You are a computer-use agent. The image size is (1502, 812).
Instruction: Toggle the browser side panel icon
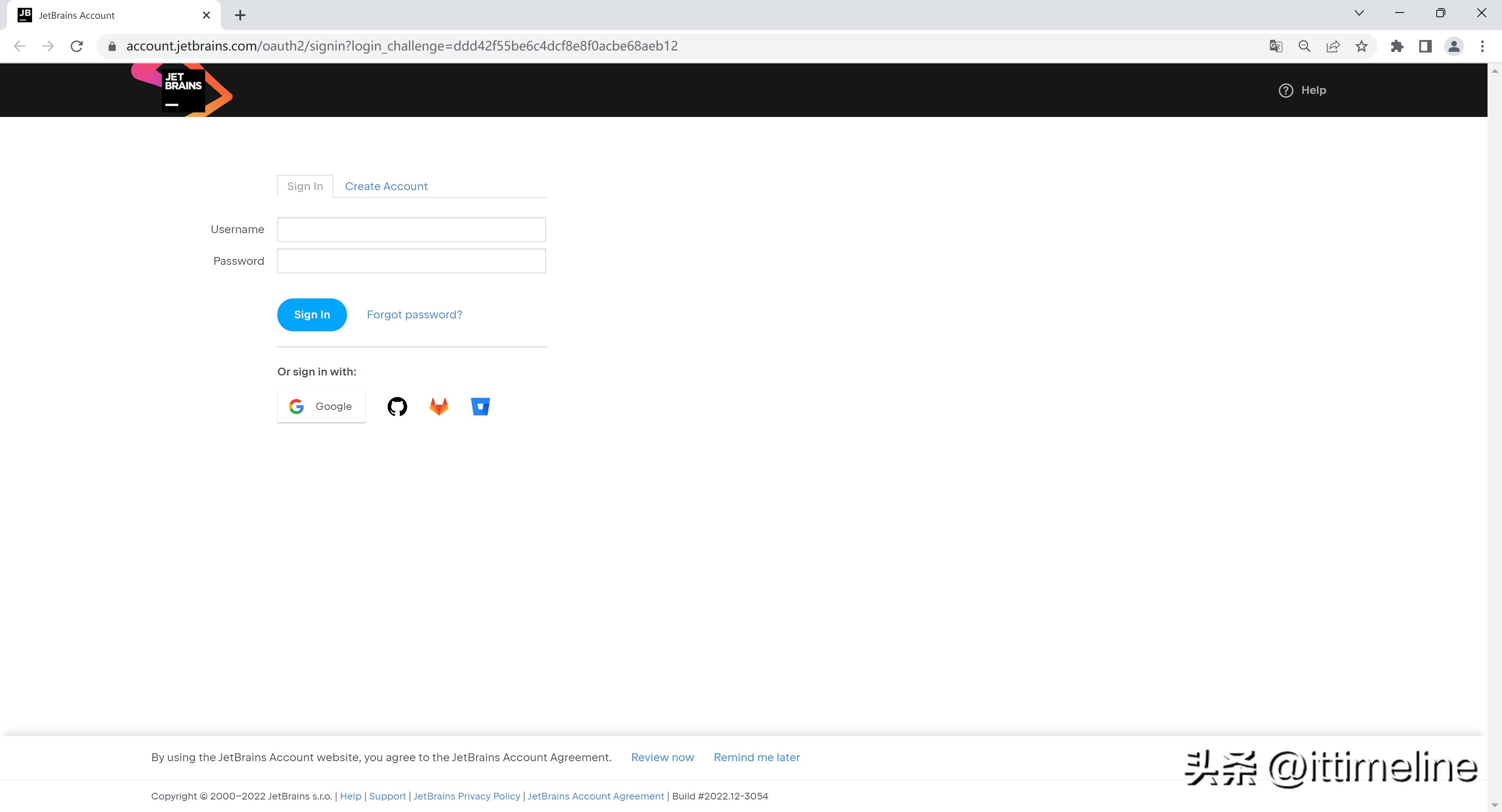[1426, 46]
